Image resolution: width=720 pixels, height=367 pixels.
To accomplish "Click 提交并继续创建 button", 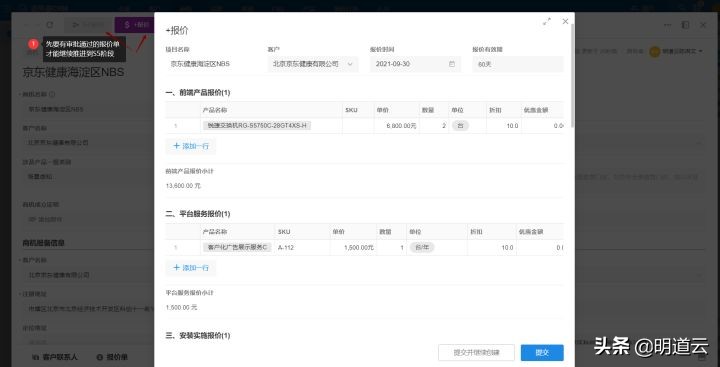I will 476,353.
